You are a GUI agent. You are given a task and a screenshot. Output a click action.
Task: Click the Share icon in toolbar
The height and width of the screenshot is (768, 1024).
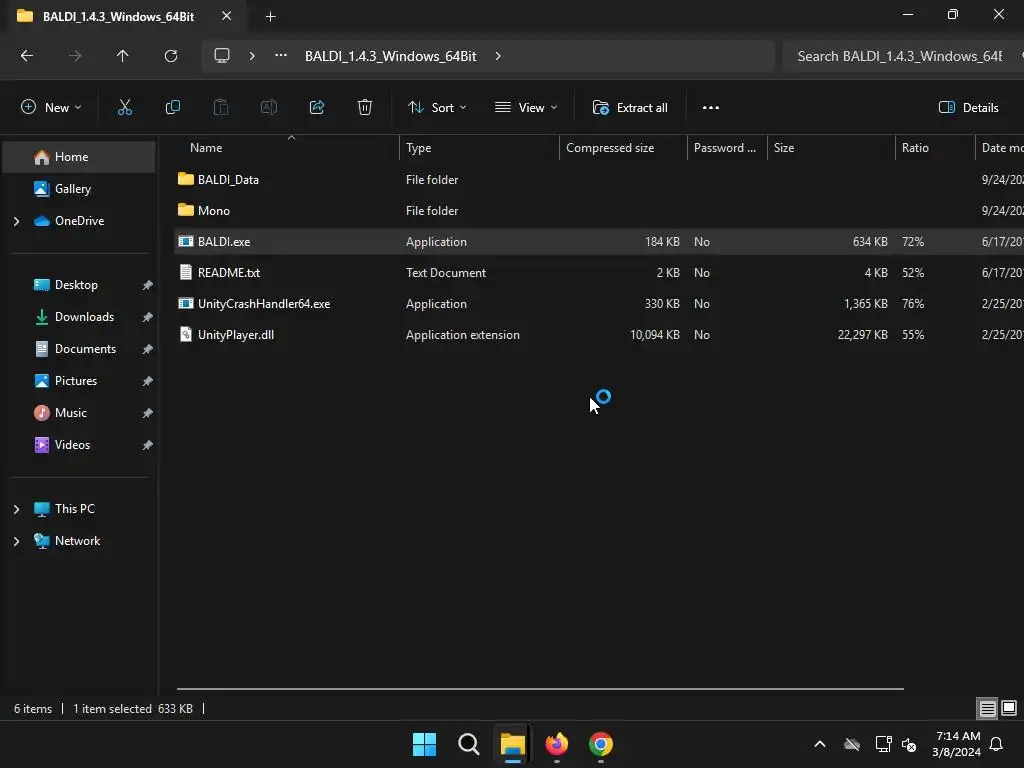coord(317,108)
